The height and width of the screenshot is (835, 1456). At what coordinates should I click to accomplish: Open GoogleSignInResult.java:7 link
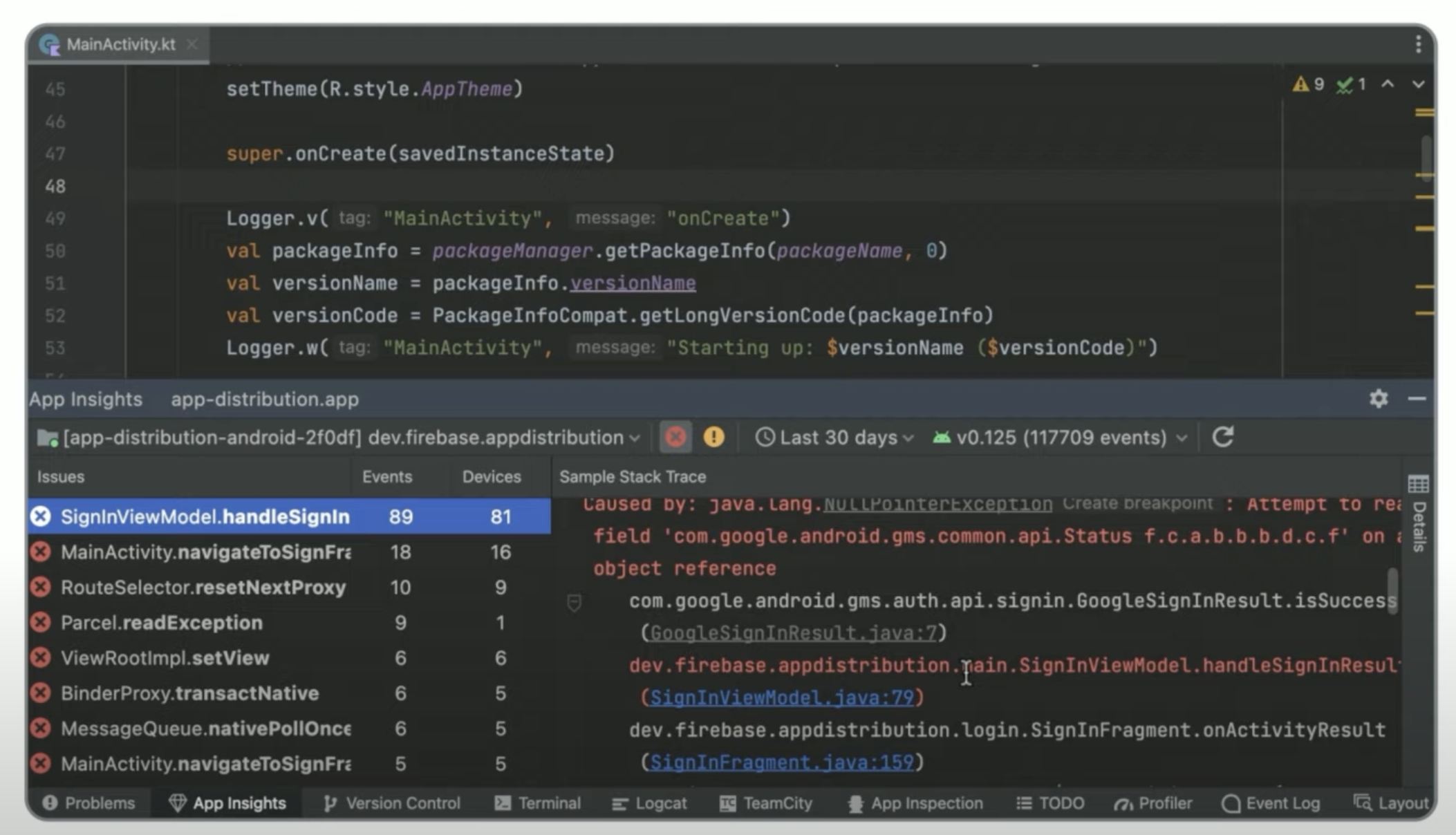pos(794,632)
